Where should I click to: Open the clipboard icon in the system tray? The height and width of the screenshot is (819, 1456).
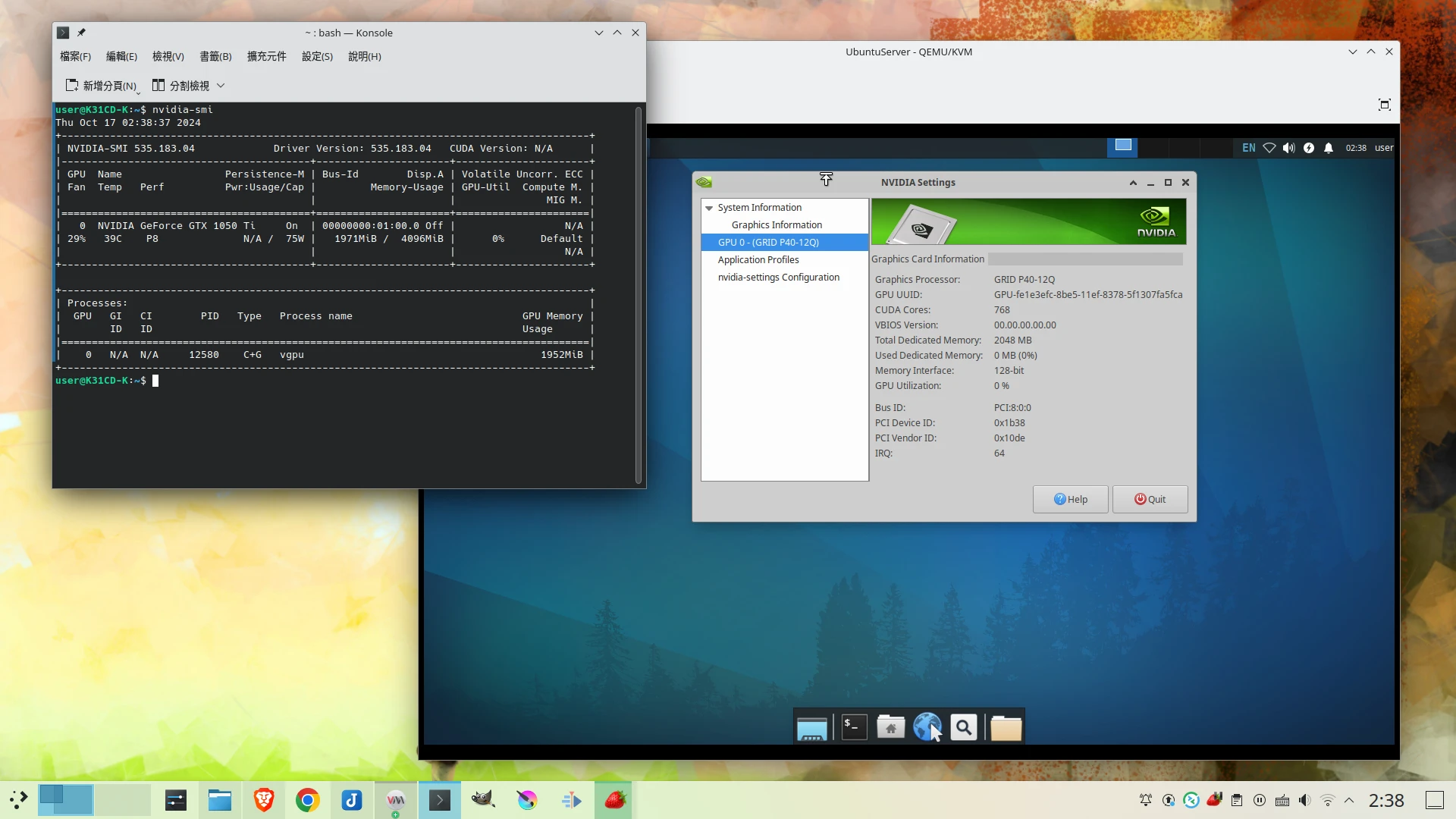(1237, 800)
